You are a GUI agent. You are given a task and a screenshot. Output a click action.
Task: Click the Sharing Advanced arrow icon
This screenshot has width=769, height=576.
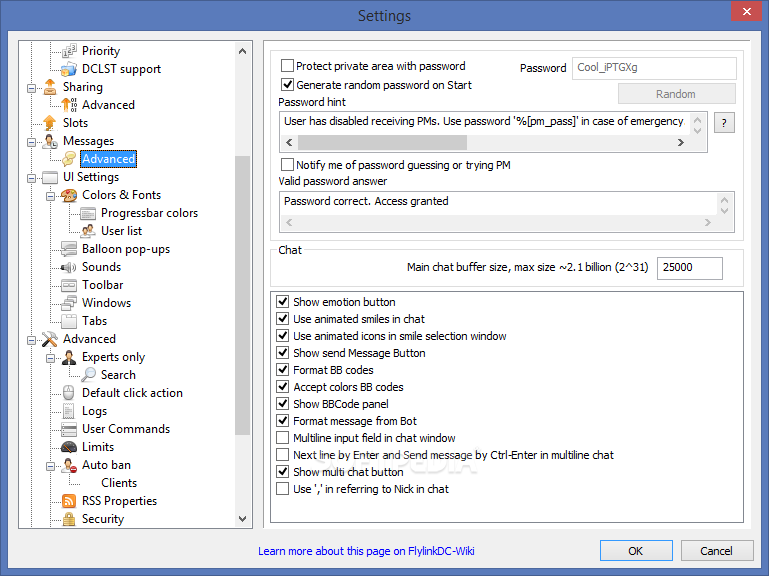(x=69, y=105)
